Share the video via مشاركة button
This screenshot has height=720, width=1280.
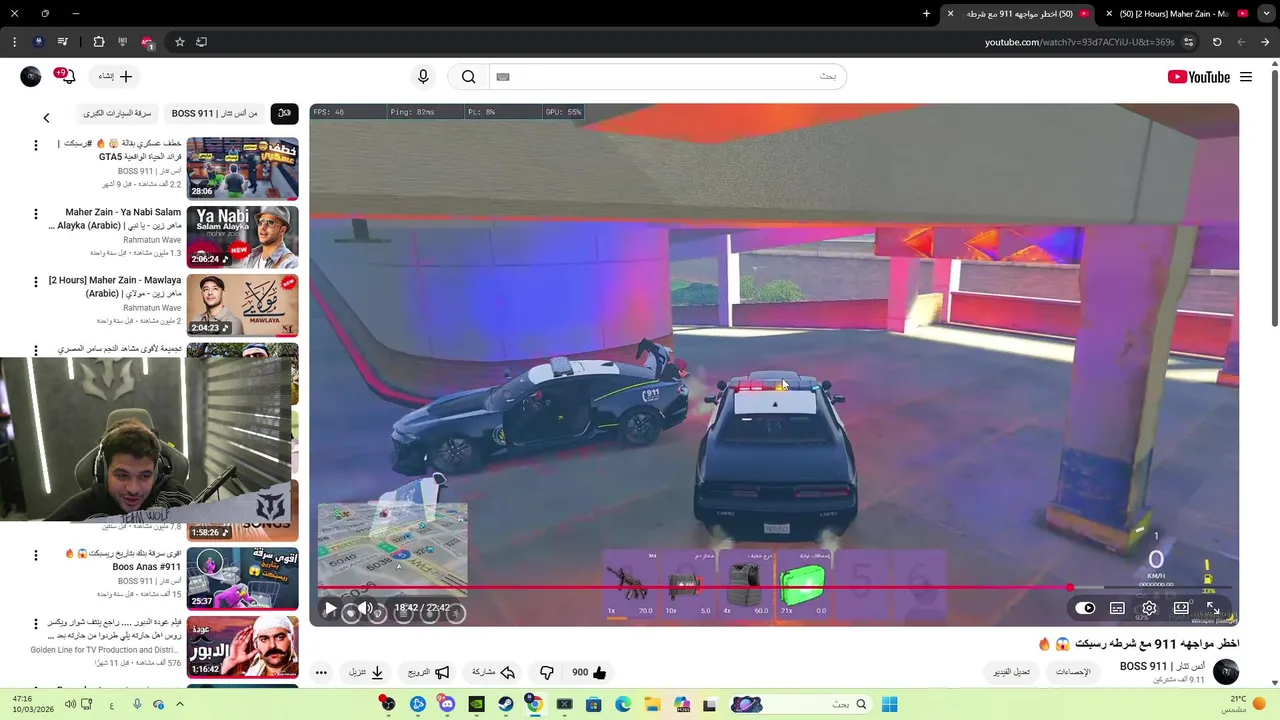(494, 673)
